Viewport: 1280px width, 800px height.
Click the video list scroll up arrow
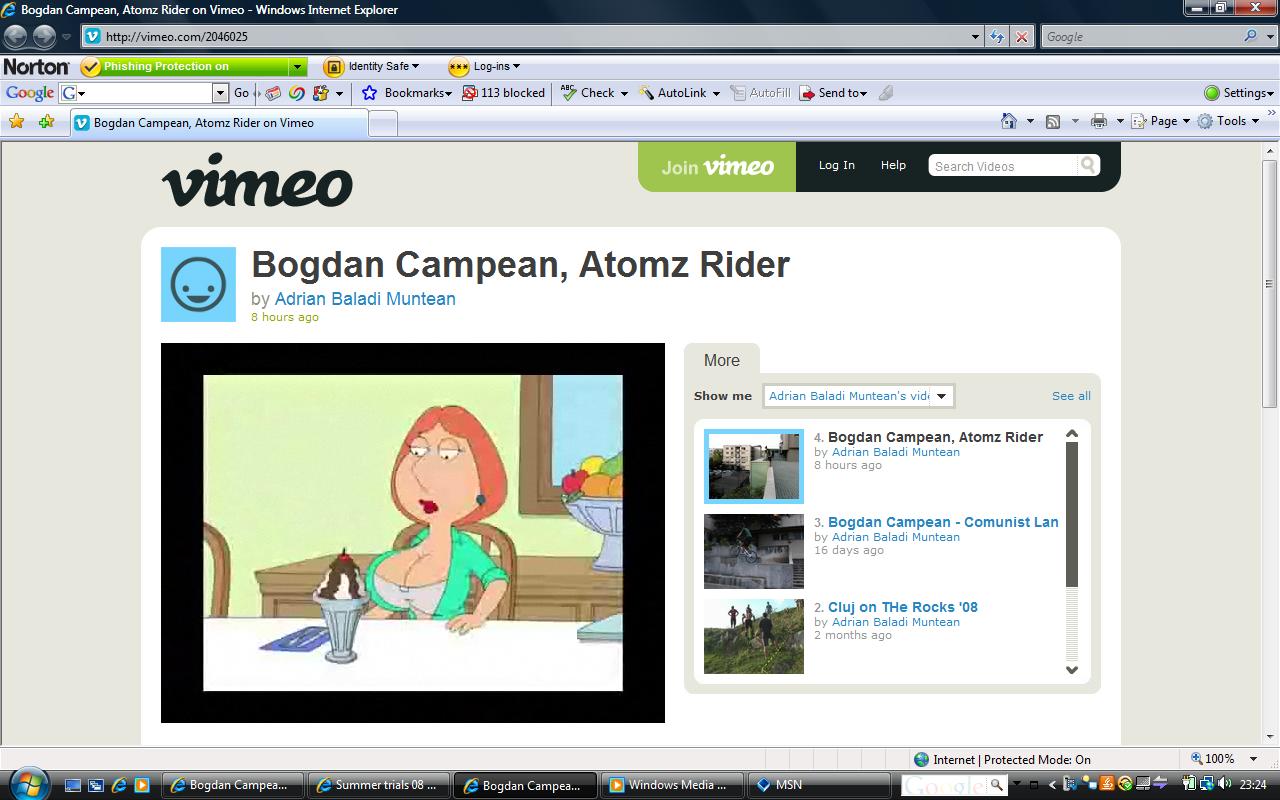1072,434
